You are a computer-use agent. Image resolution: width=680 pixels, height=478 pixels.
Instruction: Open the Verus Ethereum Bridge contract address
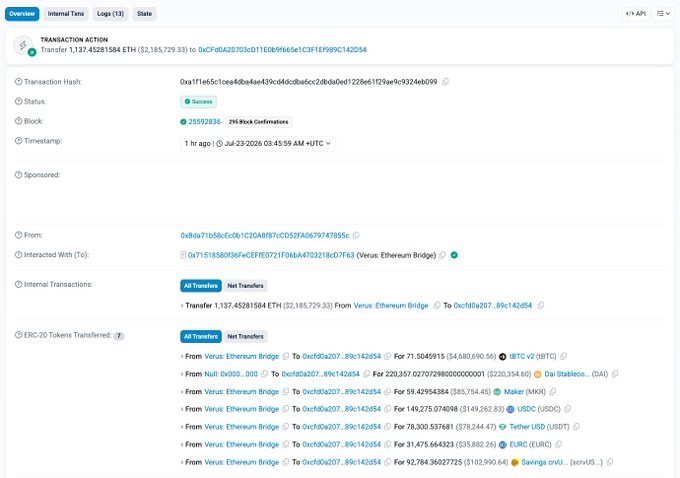click(271, 255)
